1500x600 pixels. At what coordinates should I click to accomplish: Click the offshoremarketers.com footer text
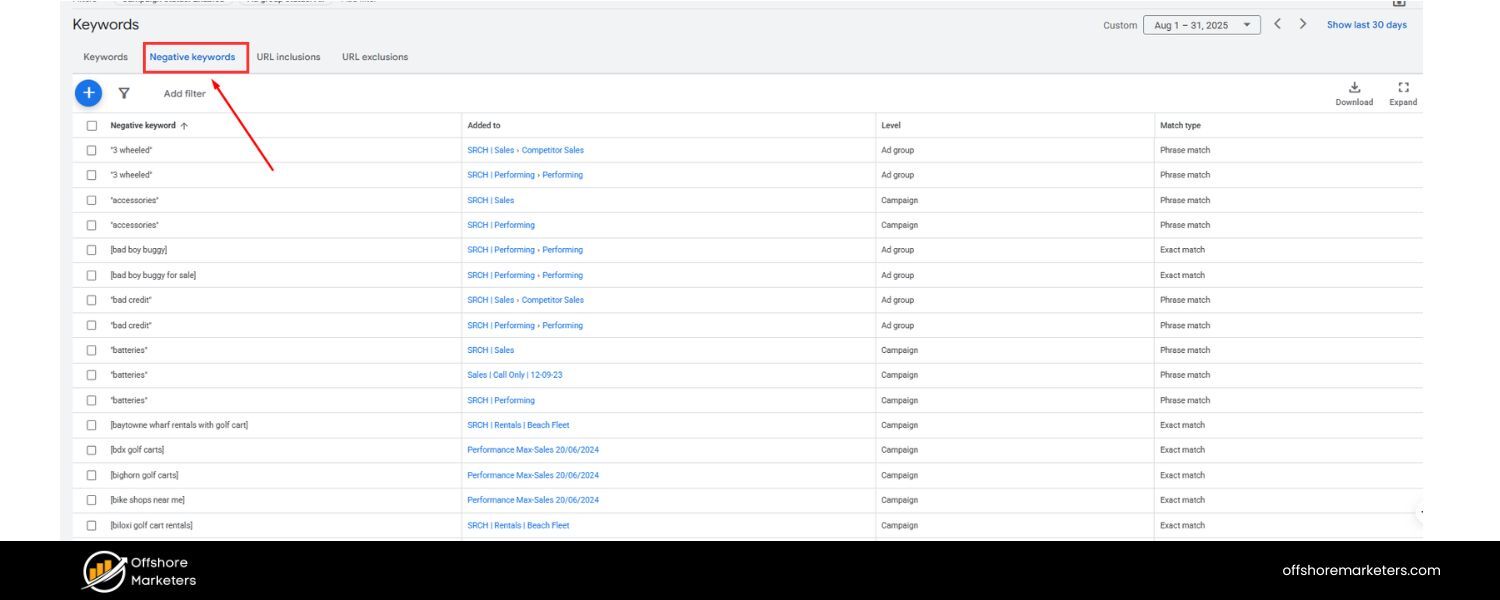tap(1360, 570)
